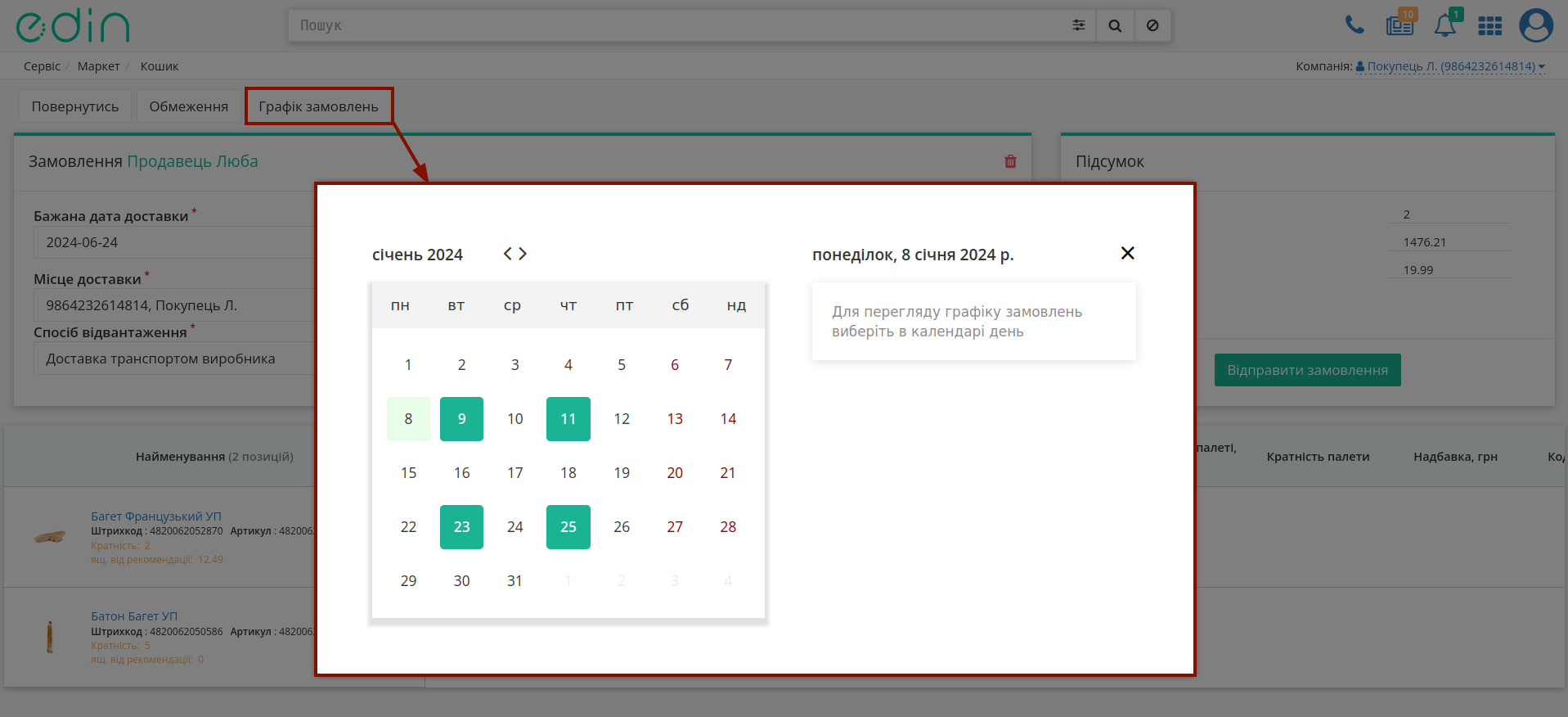Open the phone support icon
The height and width of the screenshot is (717, 1568).
1355,25
